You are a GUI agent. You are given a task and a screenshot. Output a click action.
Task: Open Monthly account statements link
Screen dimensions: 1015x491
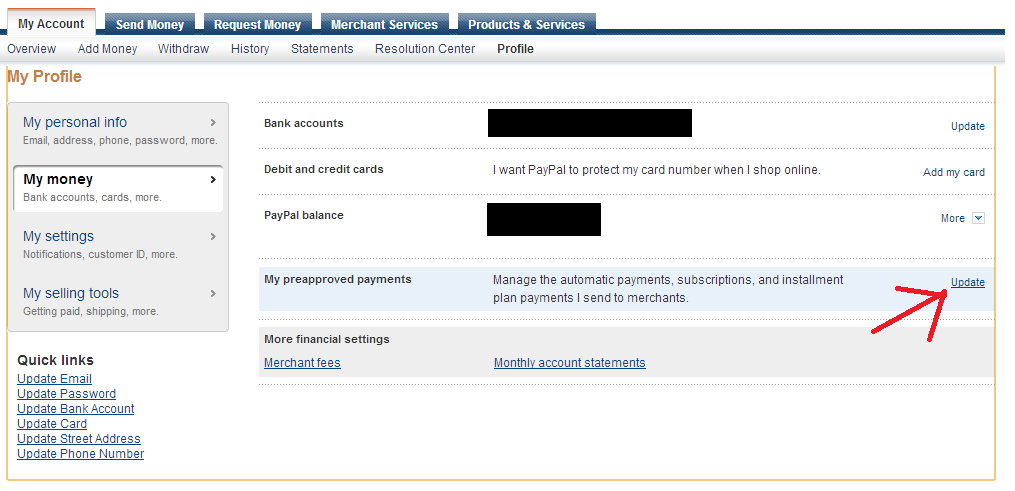pyautogui.click(x=569, y=363)
